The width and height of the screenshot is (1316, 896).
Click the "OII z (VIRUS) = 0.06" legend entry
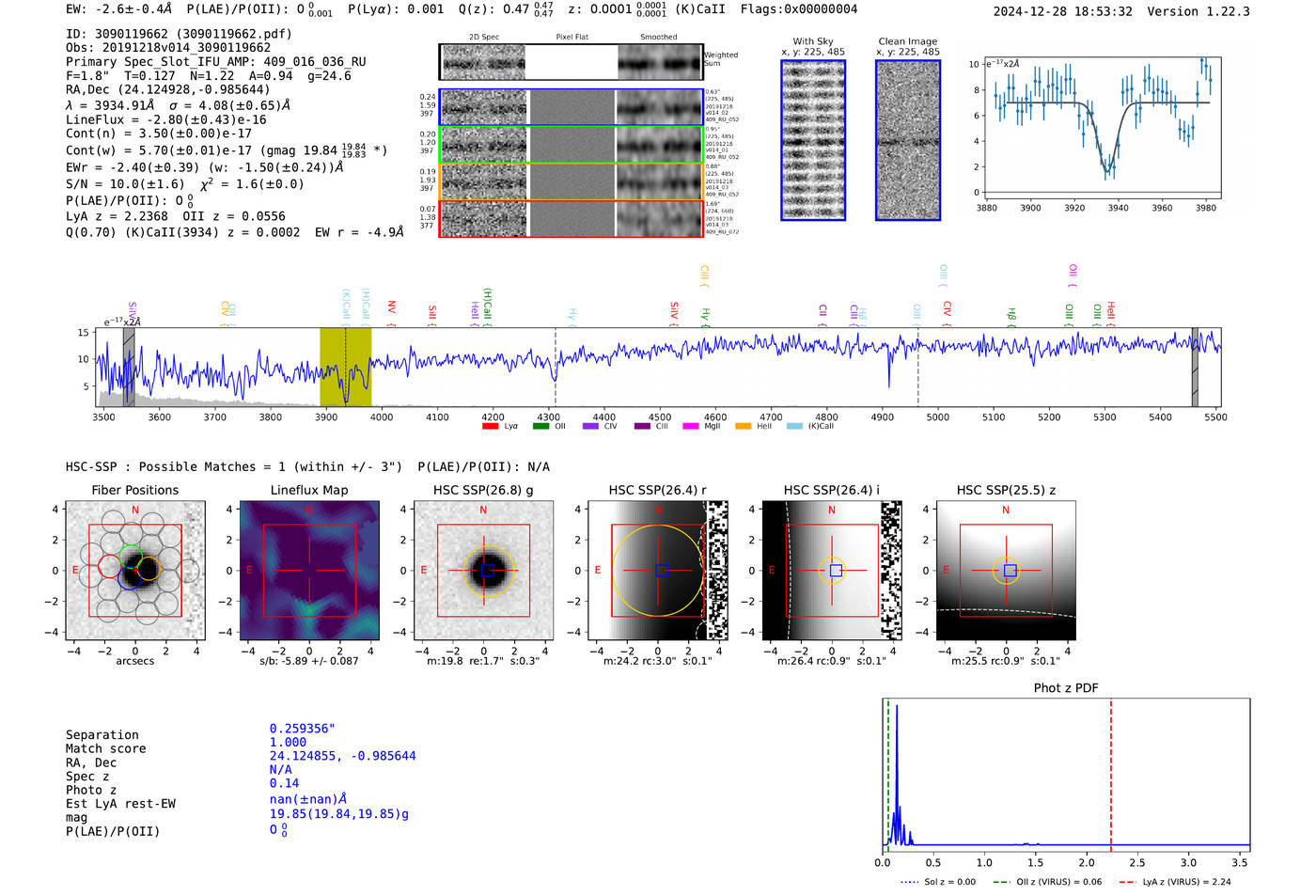[1046, 882]
